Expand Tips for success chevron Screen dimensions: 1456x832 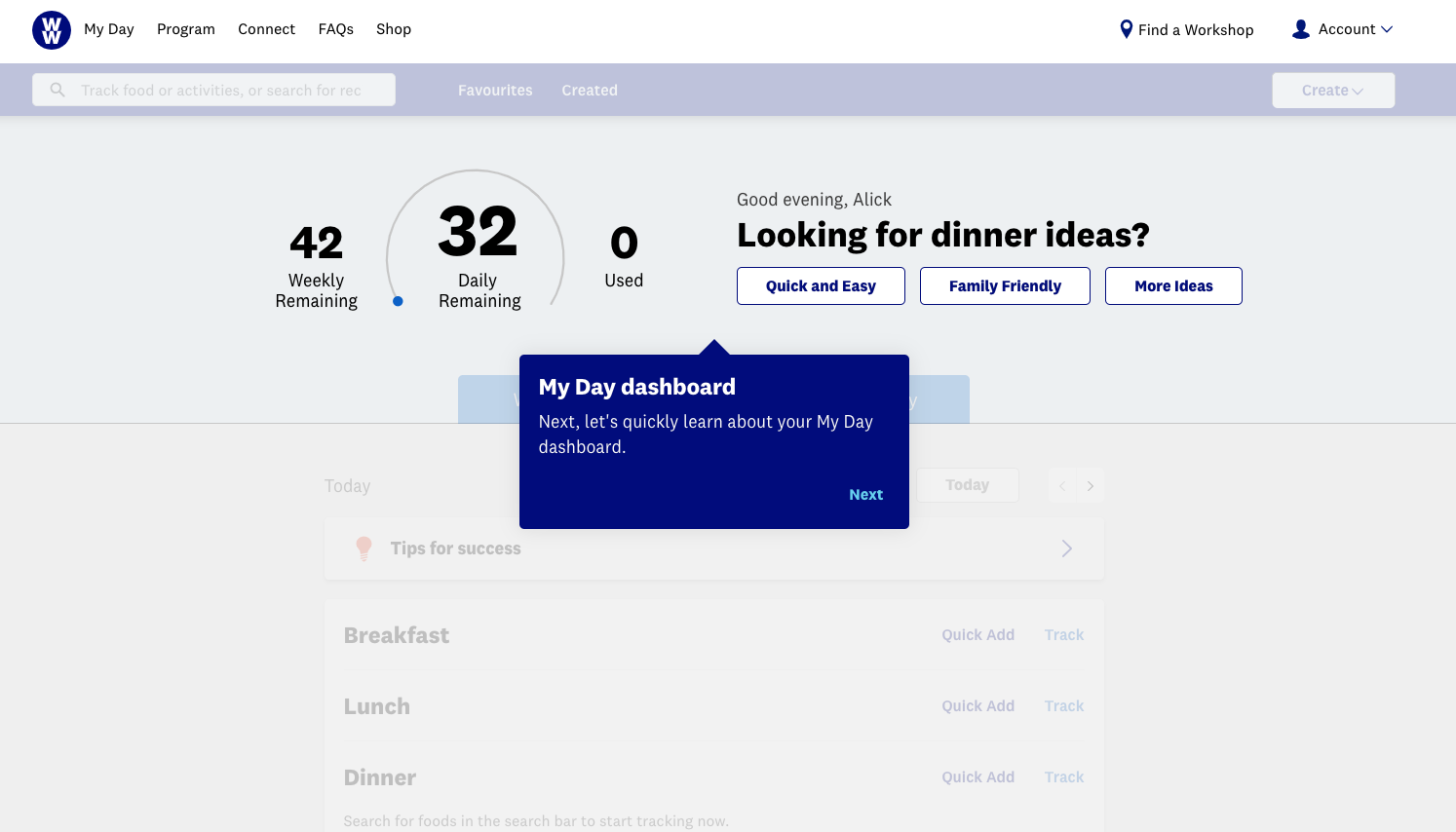(x=1067, y=548)
